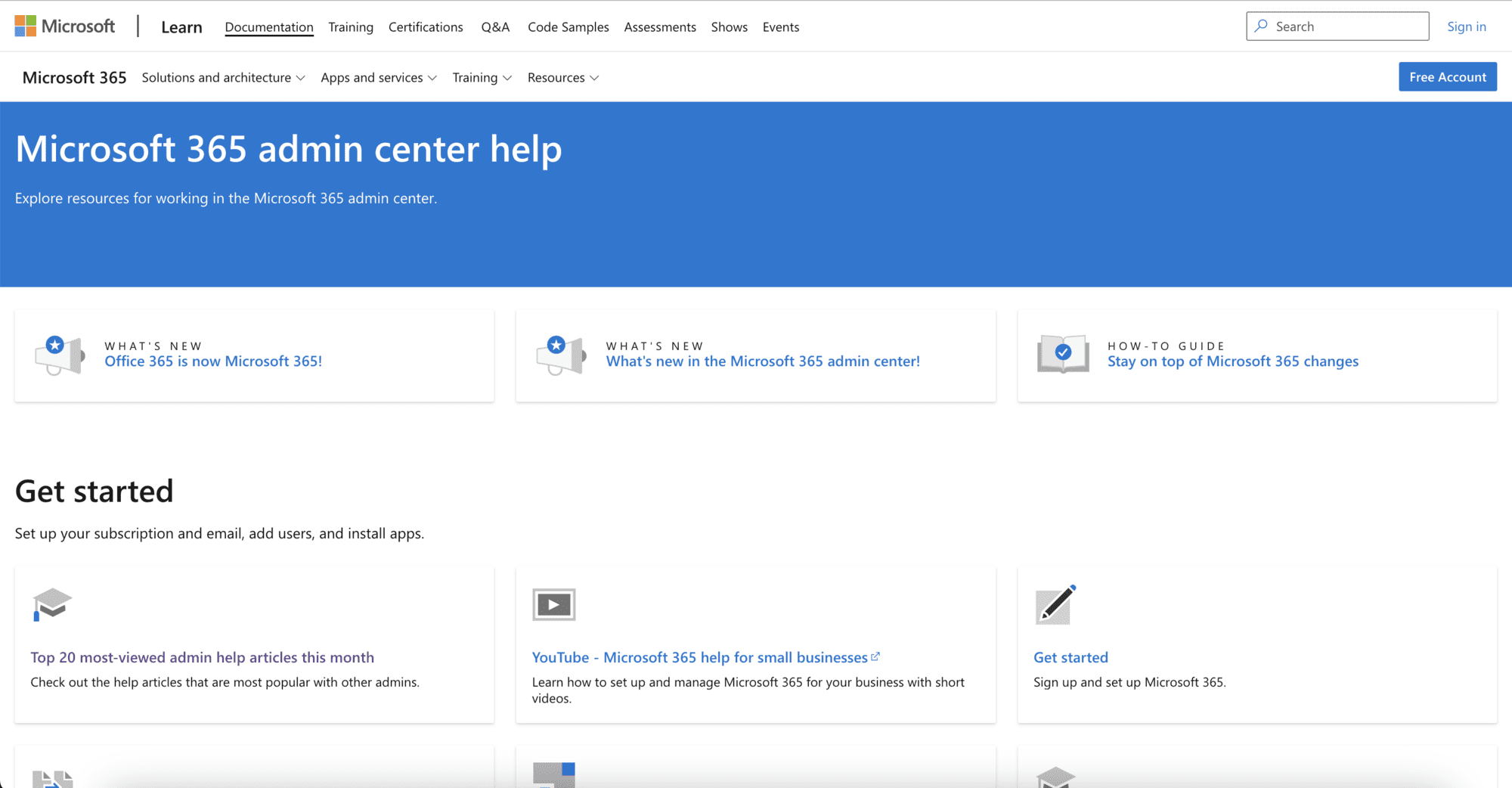Click external link icon after YouTube small businesses link
This screenshot has height=788, width=1512.
point(875,656)
